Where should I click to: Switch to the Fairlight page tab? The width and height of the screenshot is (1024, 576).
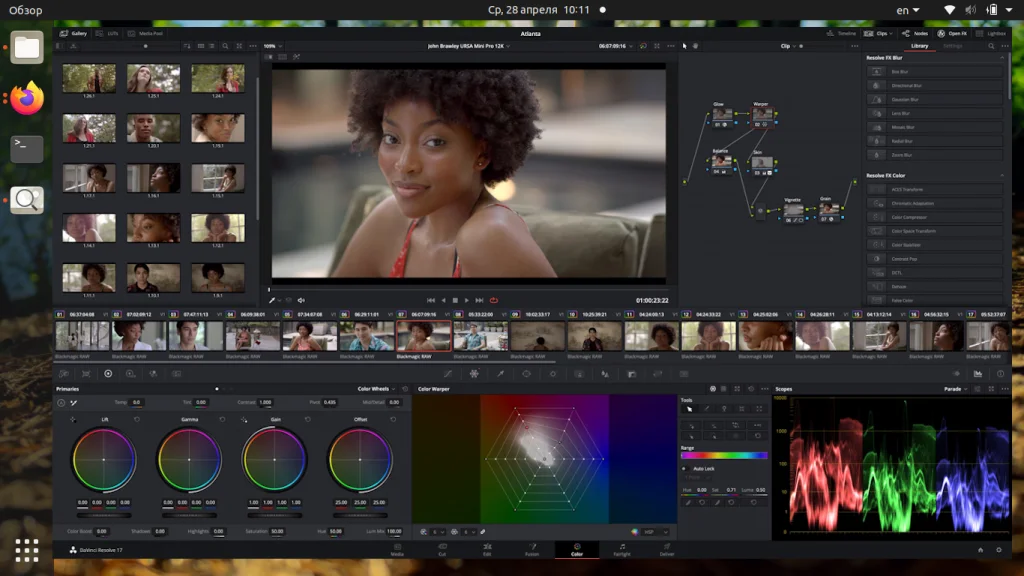pyautogui.click(x=621, y=549)
